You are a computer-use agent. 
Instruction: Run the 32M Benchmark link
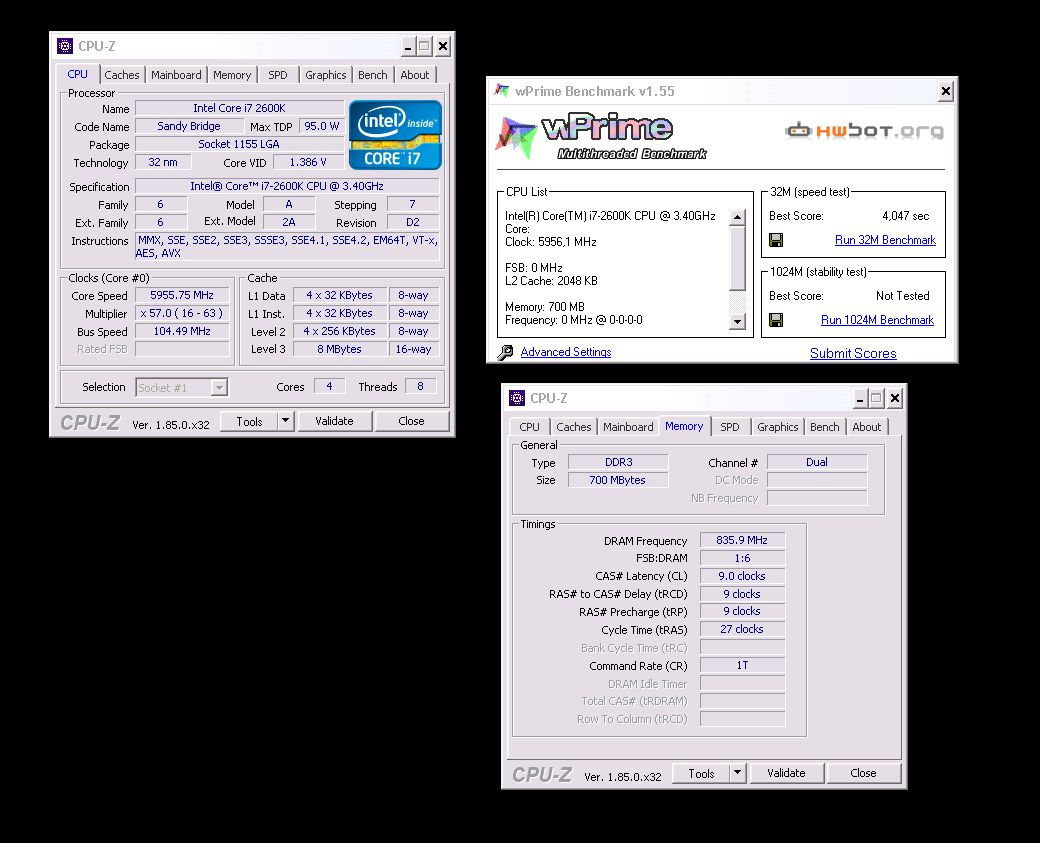coord(885,240)
